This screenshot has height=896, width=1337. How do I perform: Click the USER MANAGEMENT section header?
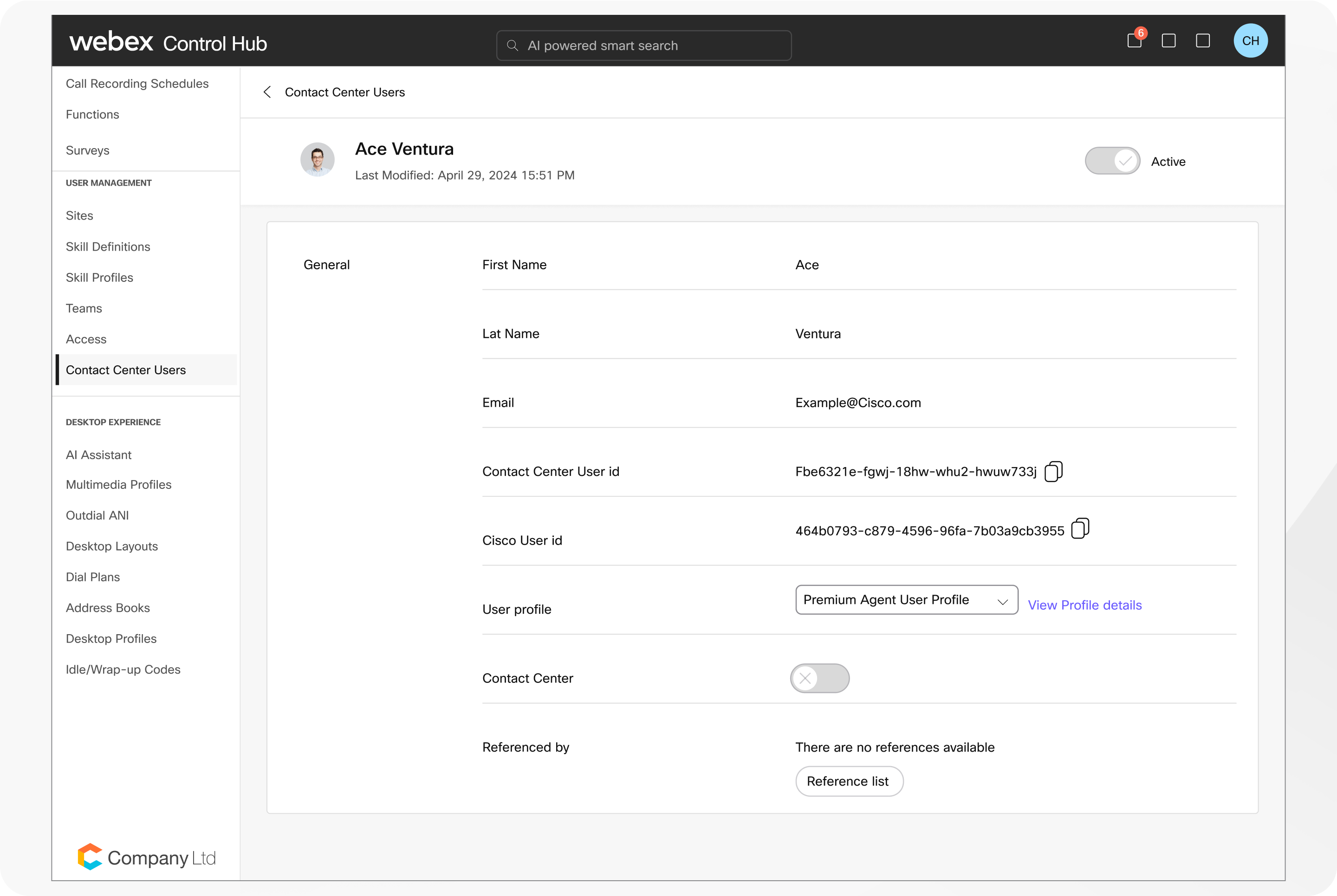click(109, 183)
